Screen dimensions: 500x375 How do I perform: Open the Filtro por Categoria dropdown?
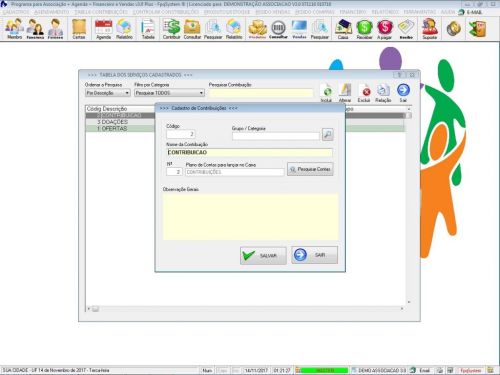169,93
